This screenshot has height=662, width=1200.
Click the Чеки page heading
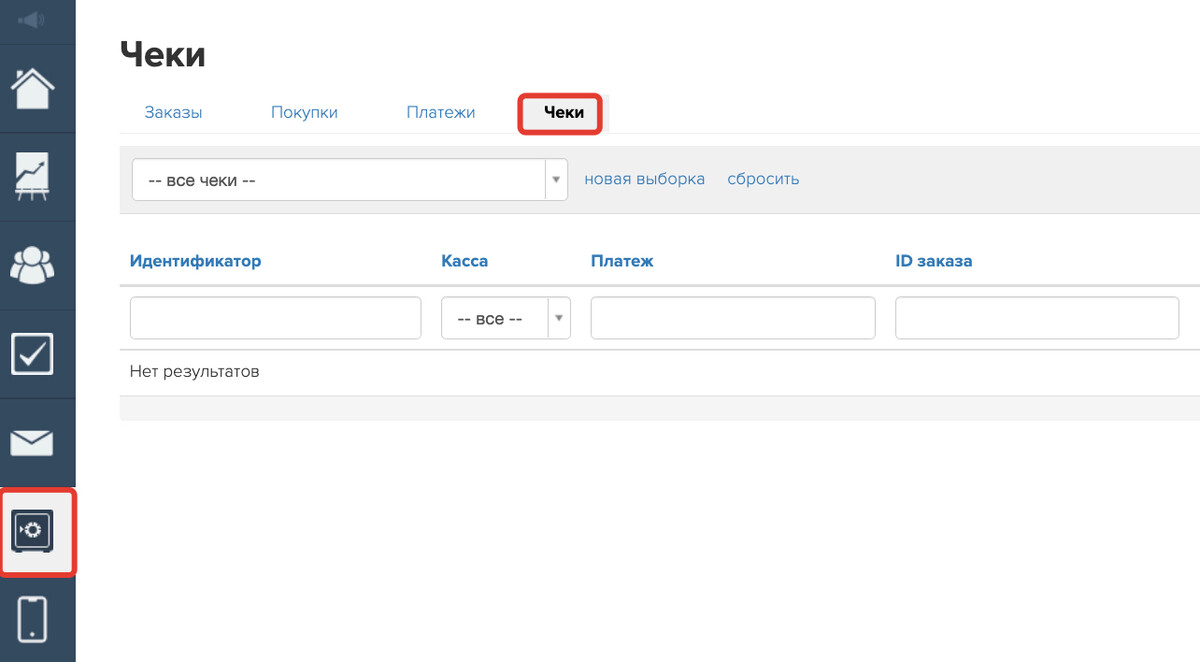point(163,54)
